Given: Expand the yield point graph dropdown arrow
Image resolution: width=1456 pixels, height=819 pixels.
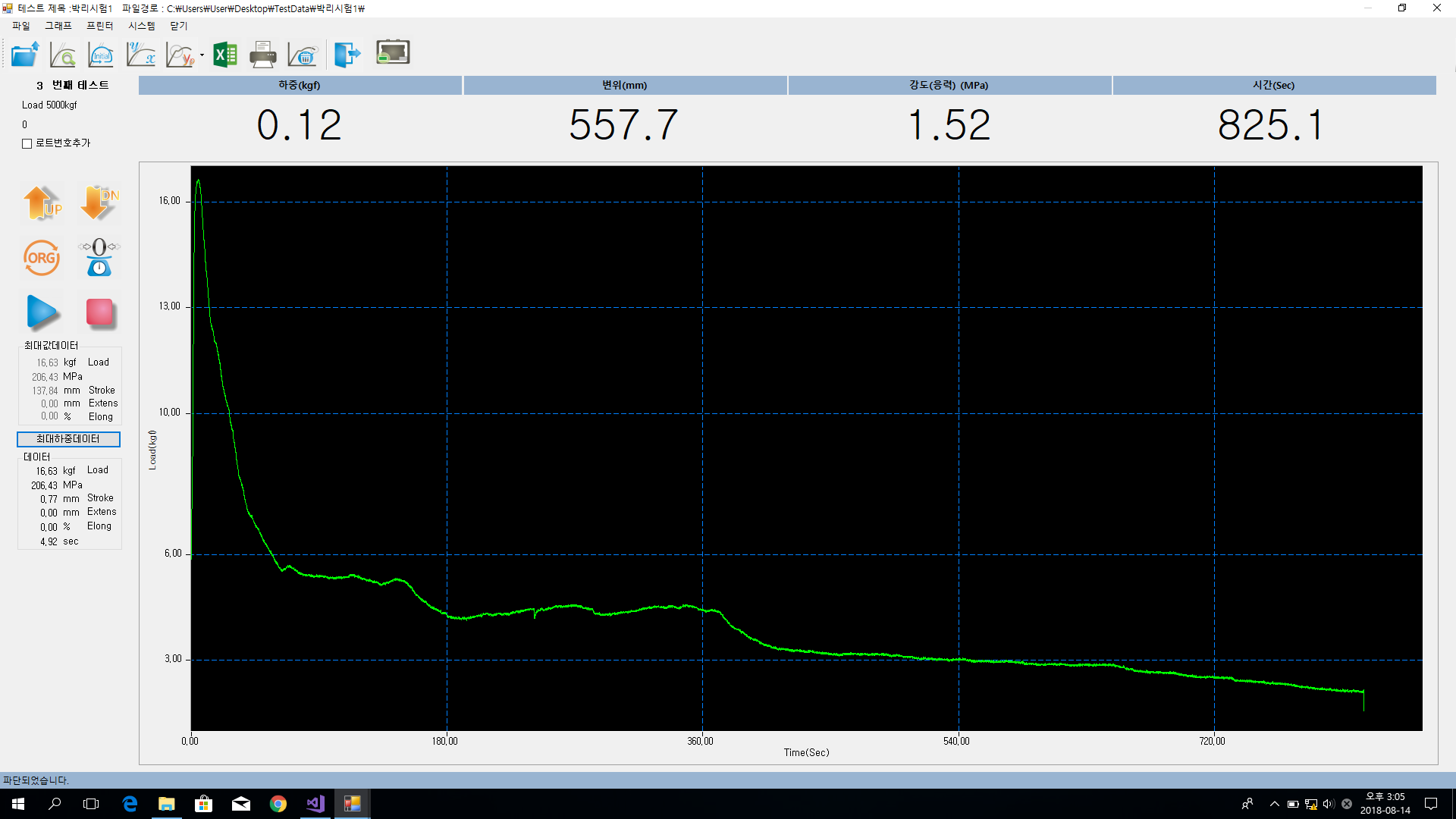Looking at the screenshot, I should click(202, 55).
